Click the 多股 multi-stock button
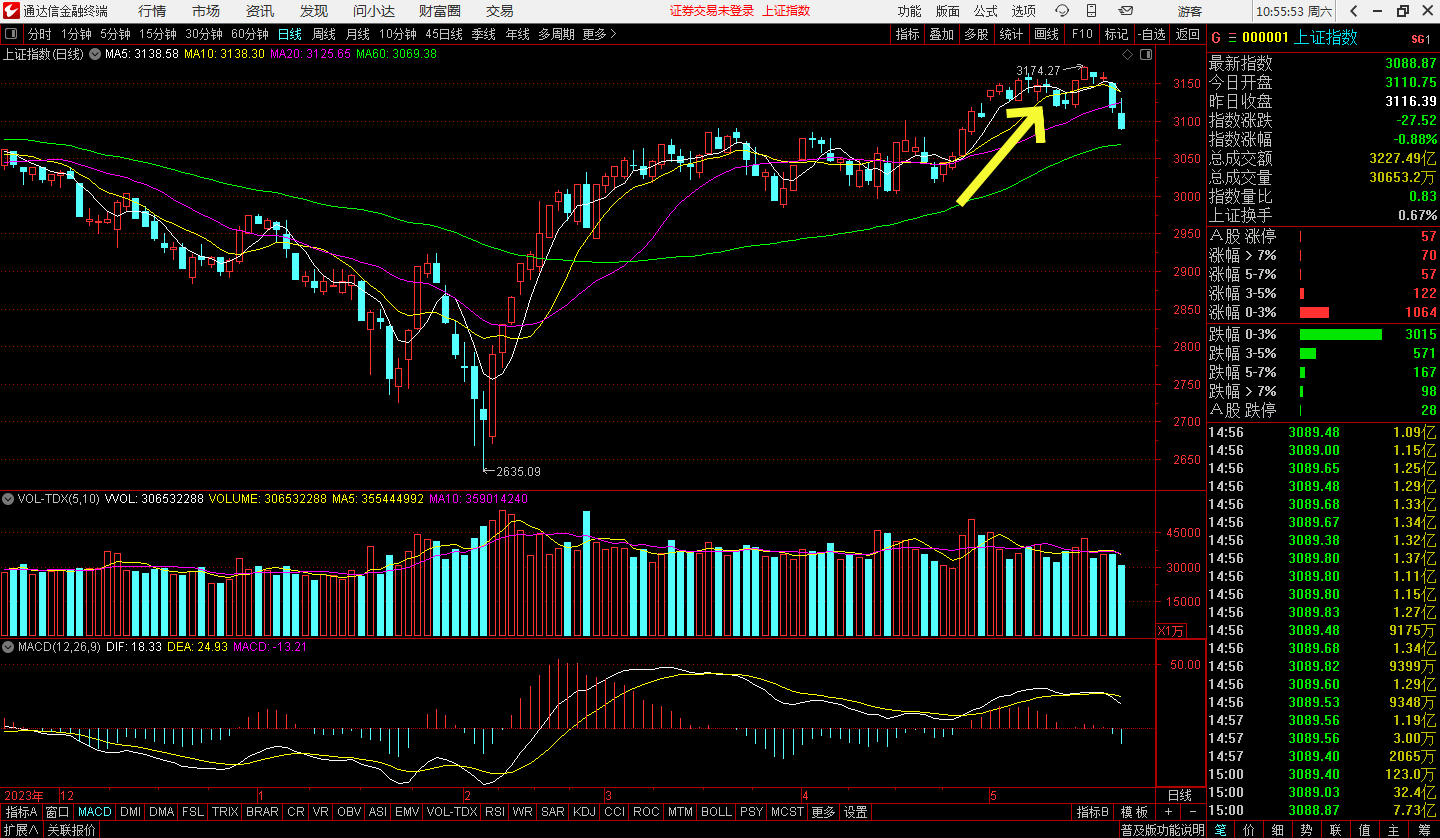 click(976, 34)
